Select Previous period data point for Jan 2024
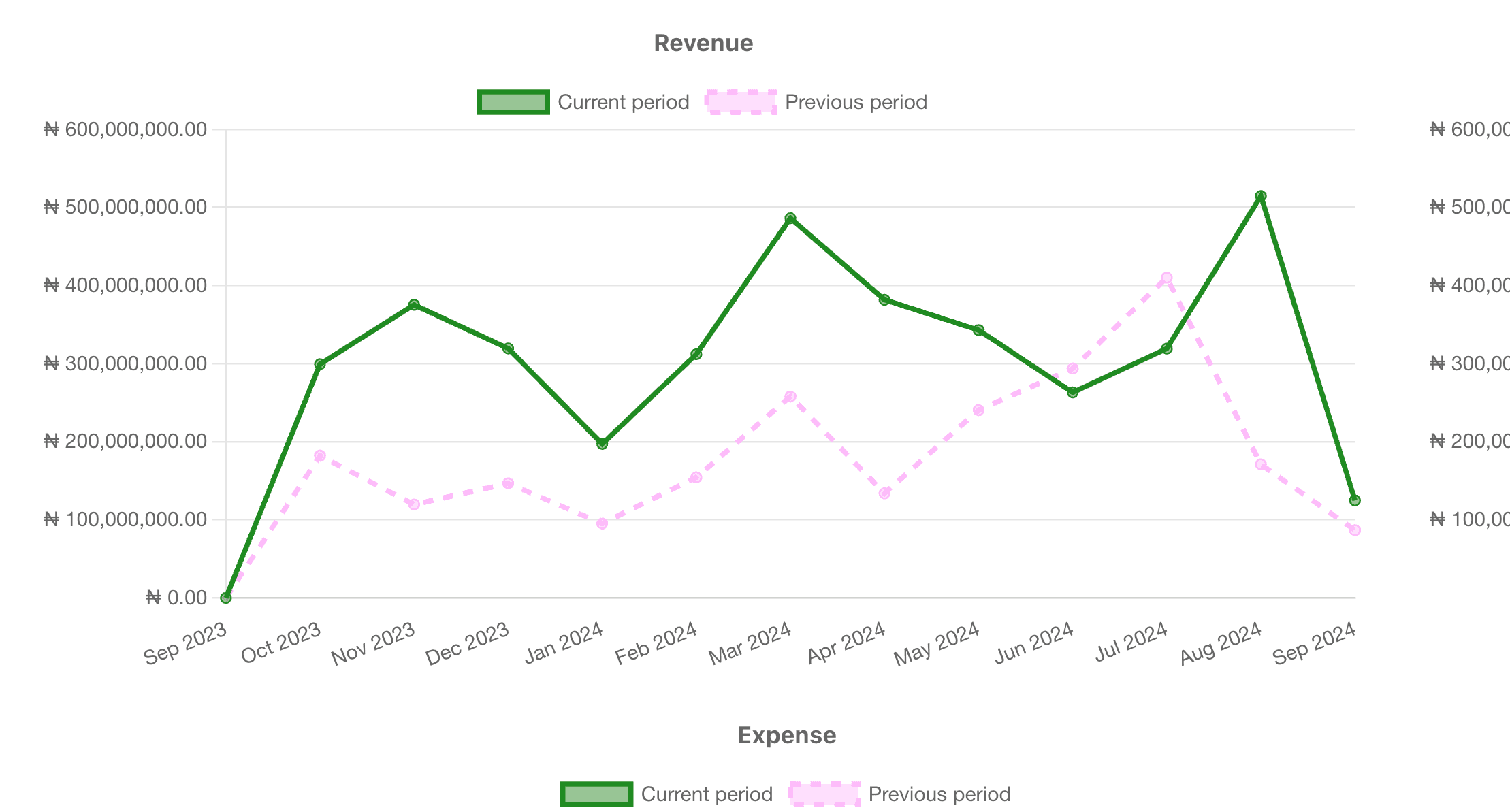This screenshot has height=812, width=1510. click(603, 523)
